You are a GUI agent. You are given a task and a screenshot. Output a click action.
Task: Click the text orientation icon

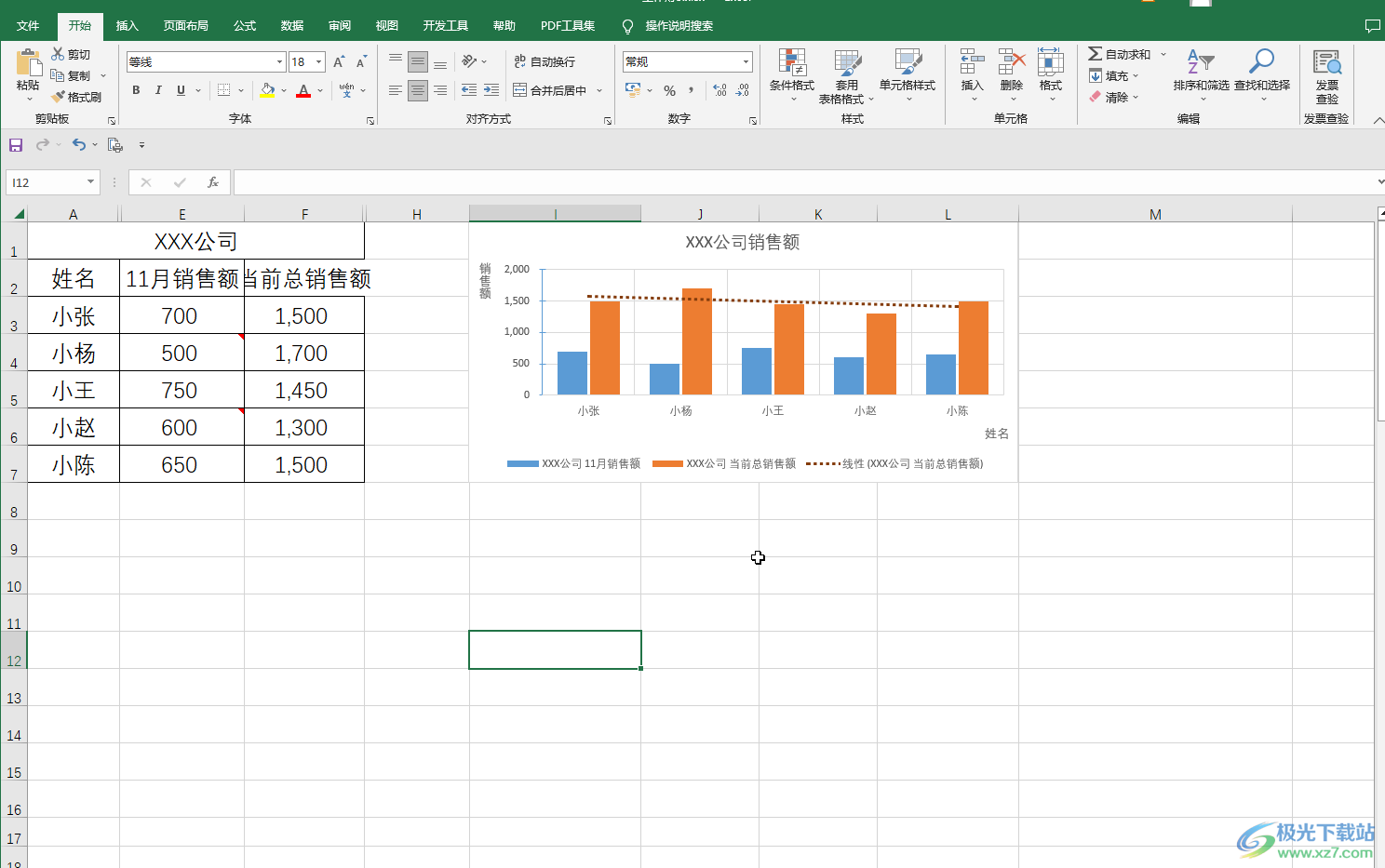coord(469,61)
